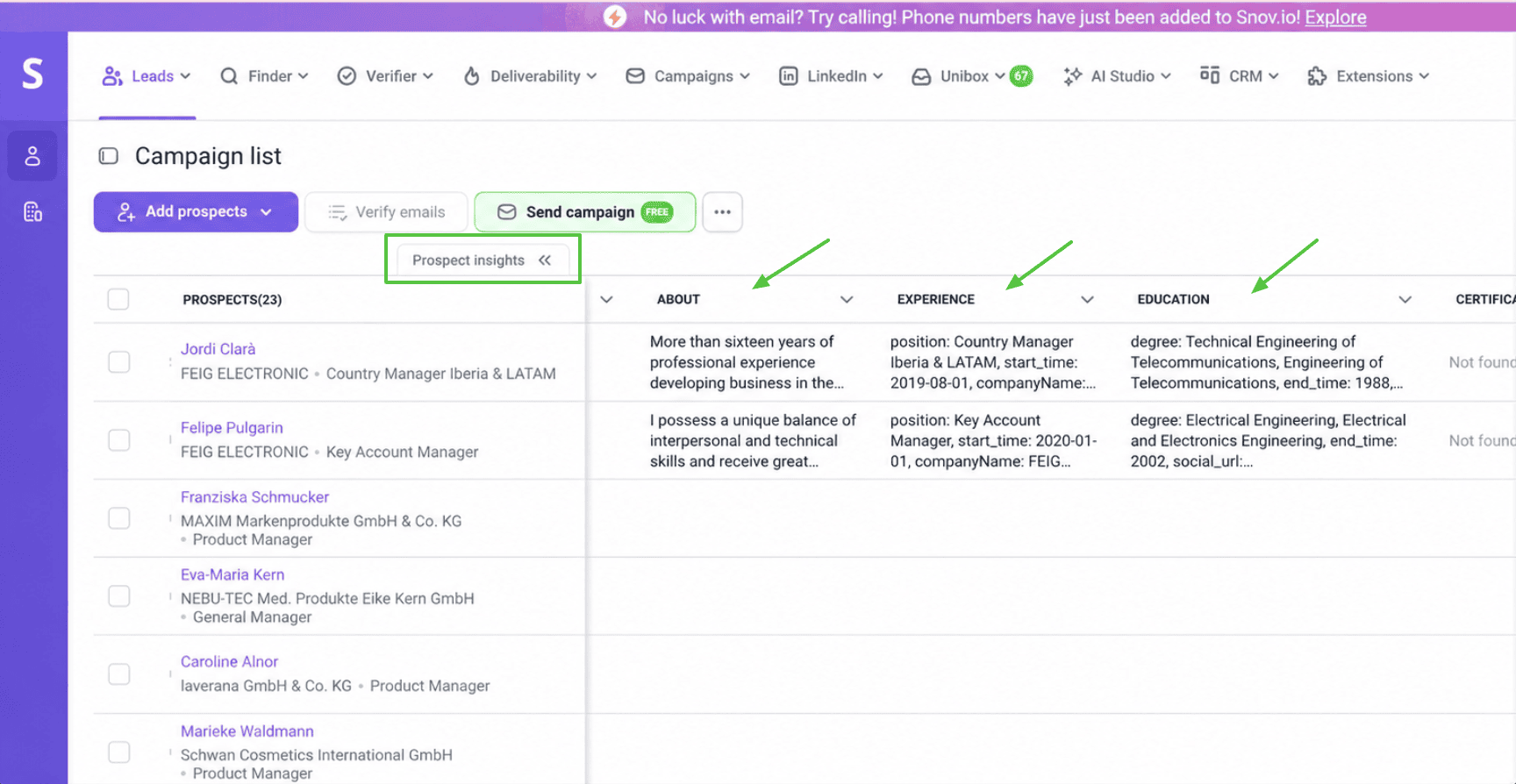The image size is (1516, 784).
Task: Open Felipe Pulgarin's prospect profile
Action: click(x=232, y=428)
